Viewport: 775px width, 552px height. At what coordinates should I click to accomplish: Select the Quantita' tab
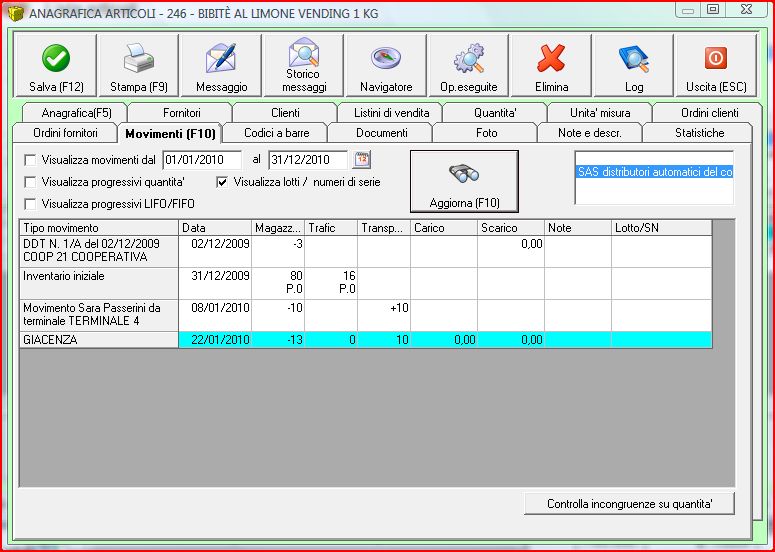tap(495, 113)
